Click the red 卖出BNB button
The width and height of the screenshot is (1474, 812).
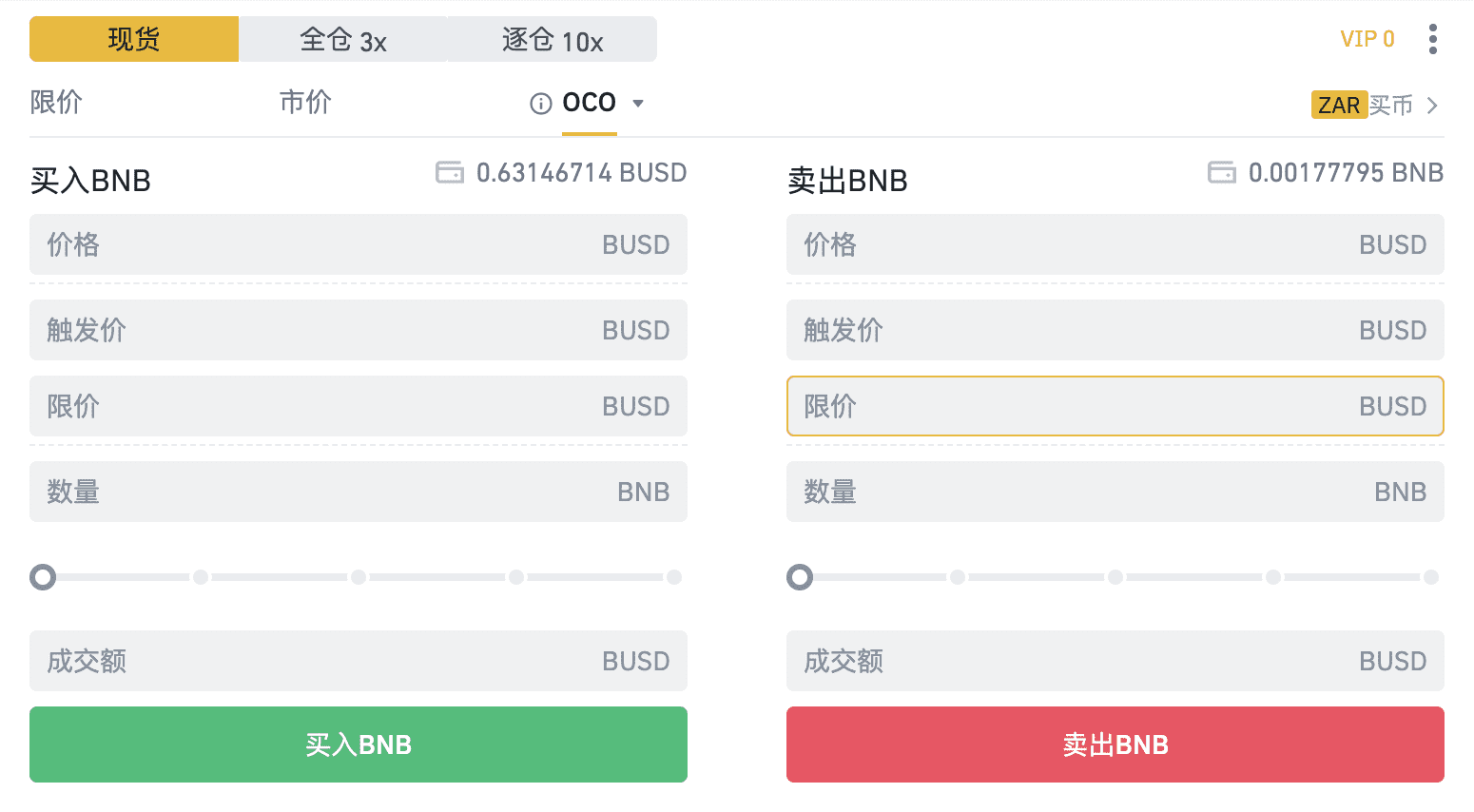[x=1115, y=744]
